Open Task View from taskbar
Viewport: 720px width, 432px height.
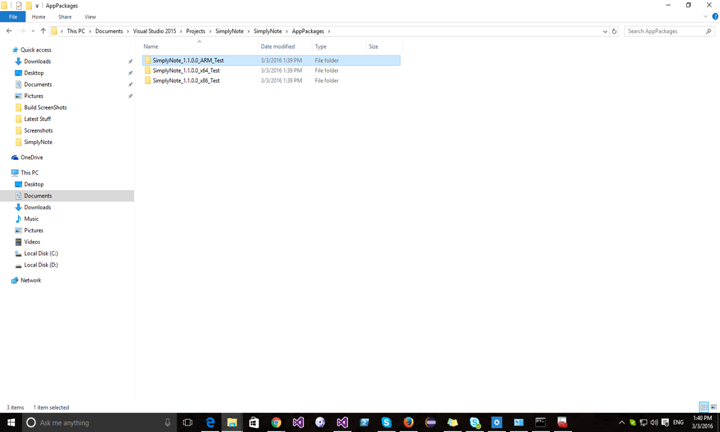[x=187, y=422]
